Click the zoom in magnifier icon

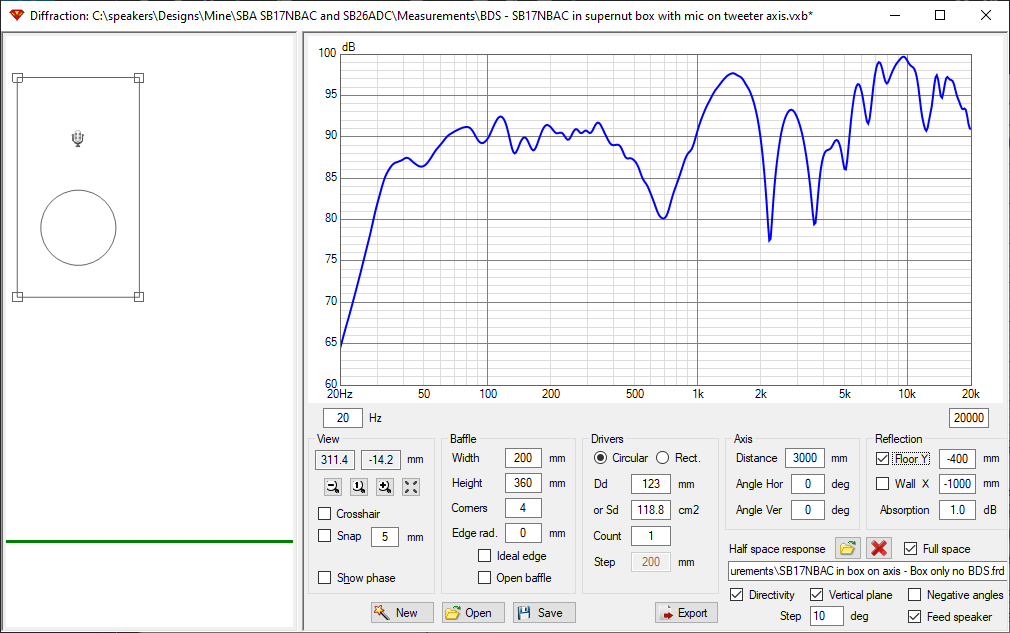385,487
